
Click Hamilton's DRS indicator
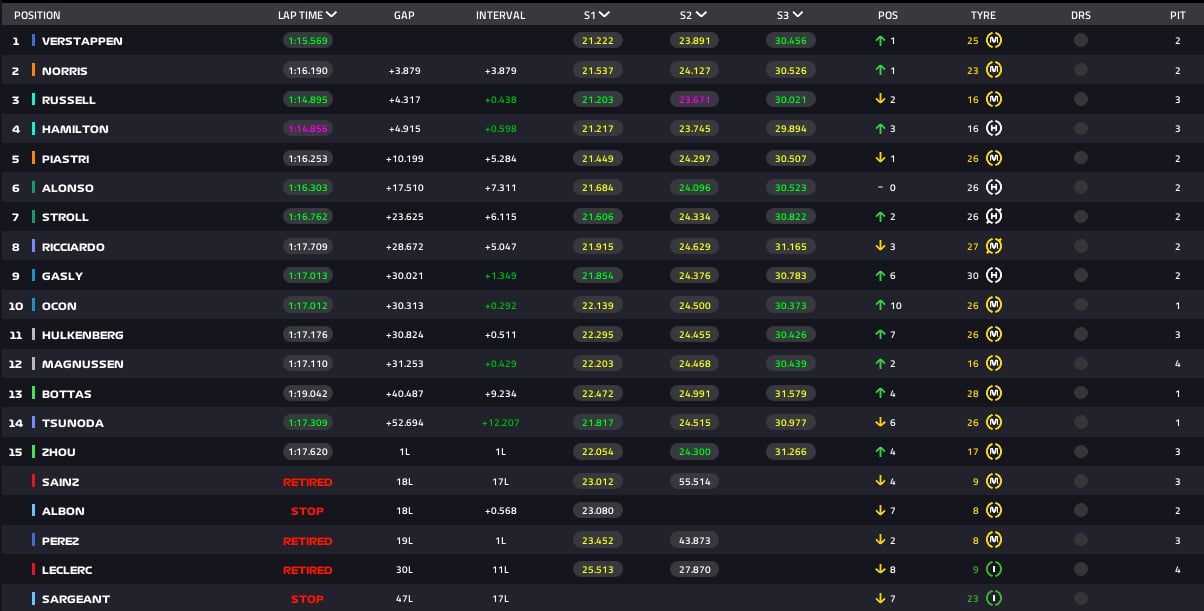(x=1081, y=129)
